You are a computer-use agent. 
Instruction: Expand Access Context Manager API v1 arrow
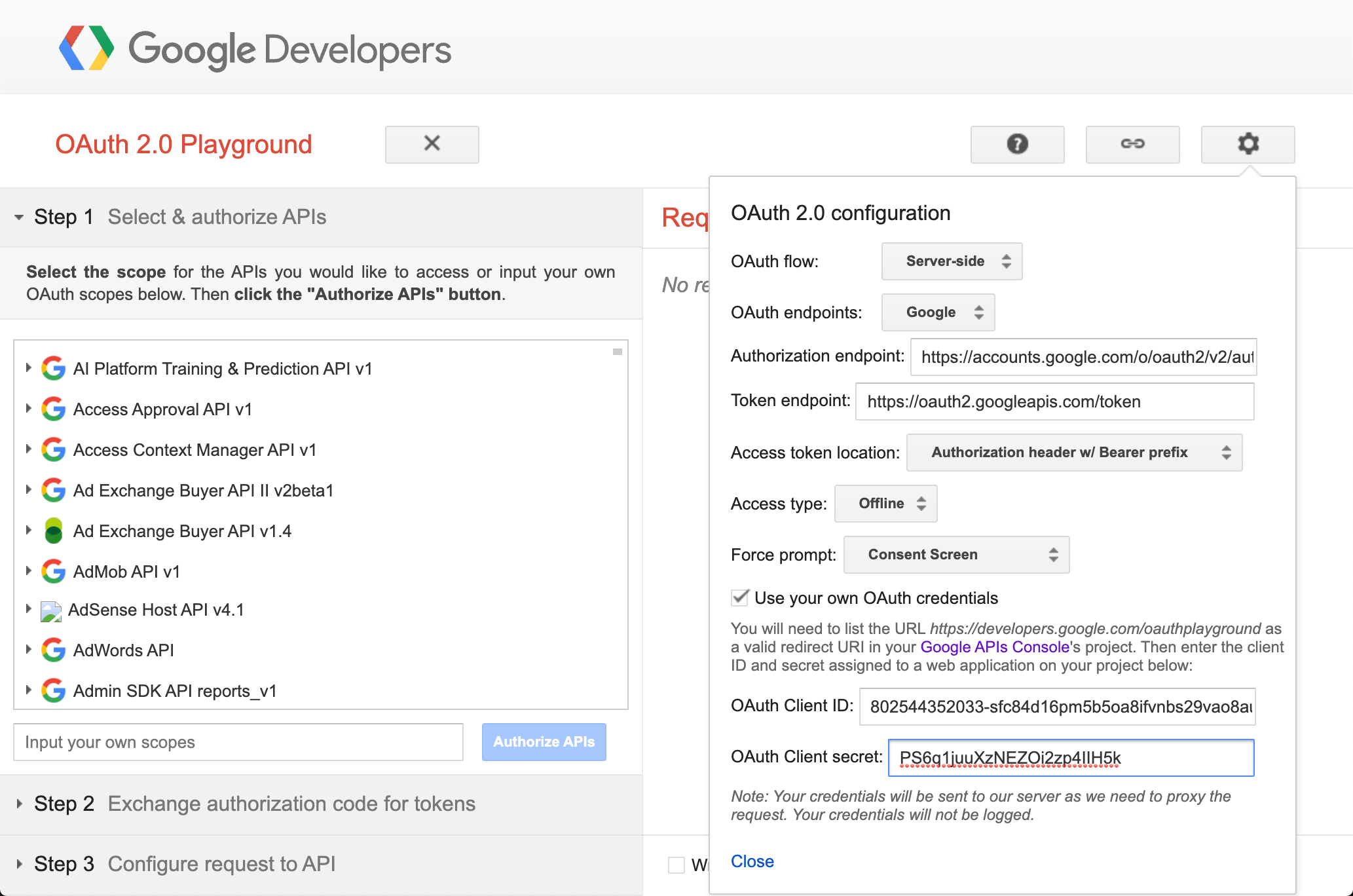tap(28, 449)
